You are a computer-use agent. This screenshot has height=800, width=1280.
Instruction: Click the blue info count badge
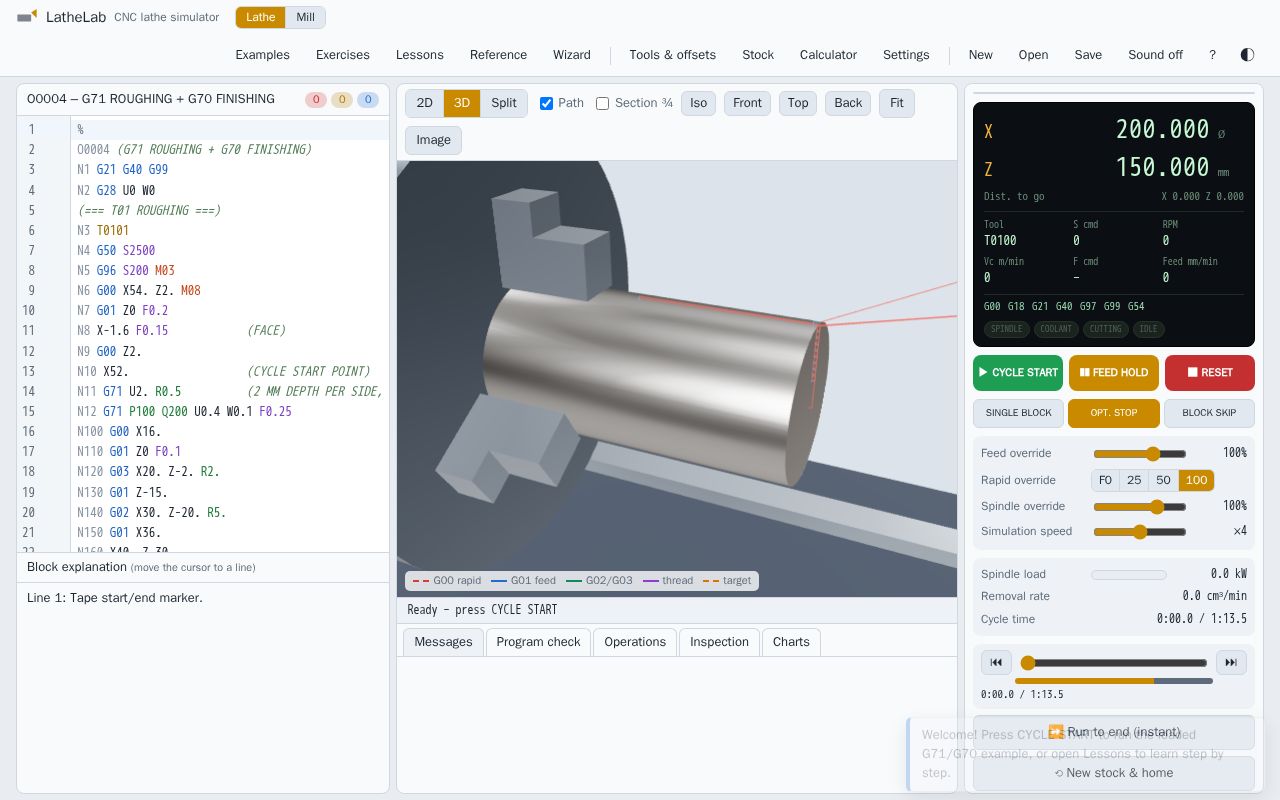(368, 99)
